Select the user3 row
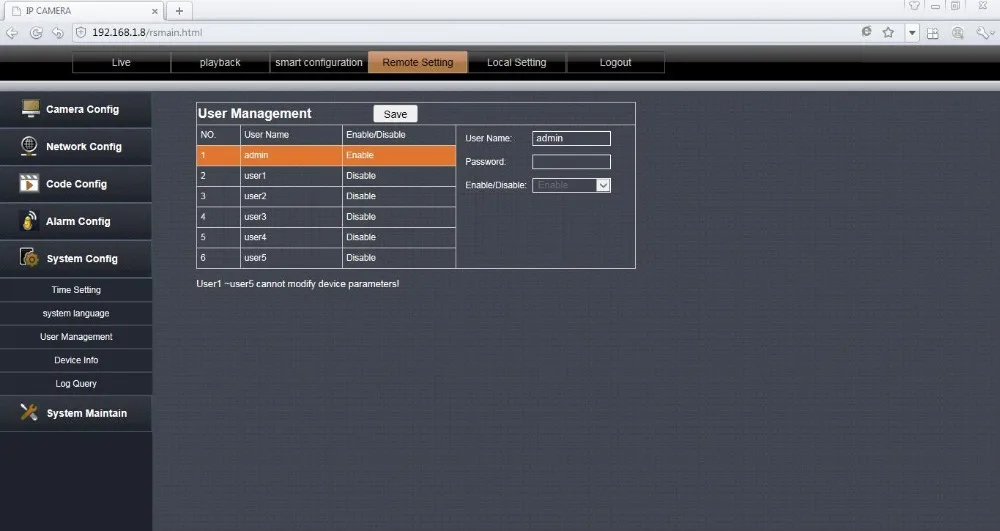 point(326,217)
